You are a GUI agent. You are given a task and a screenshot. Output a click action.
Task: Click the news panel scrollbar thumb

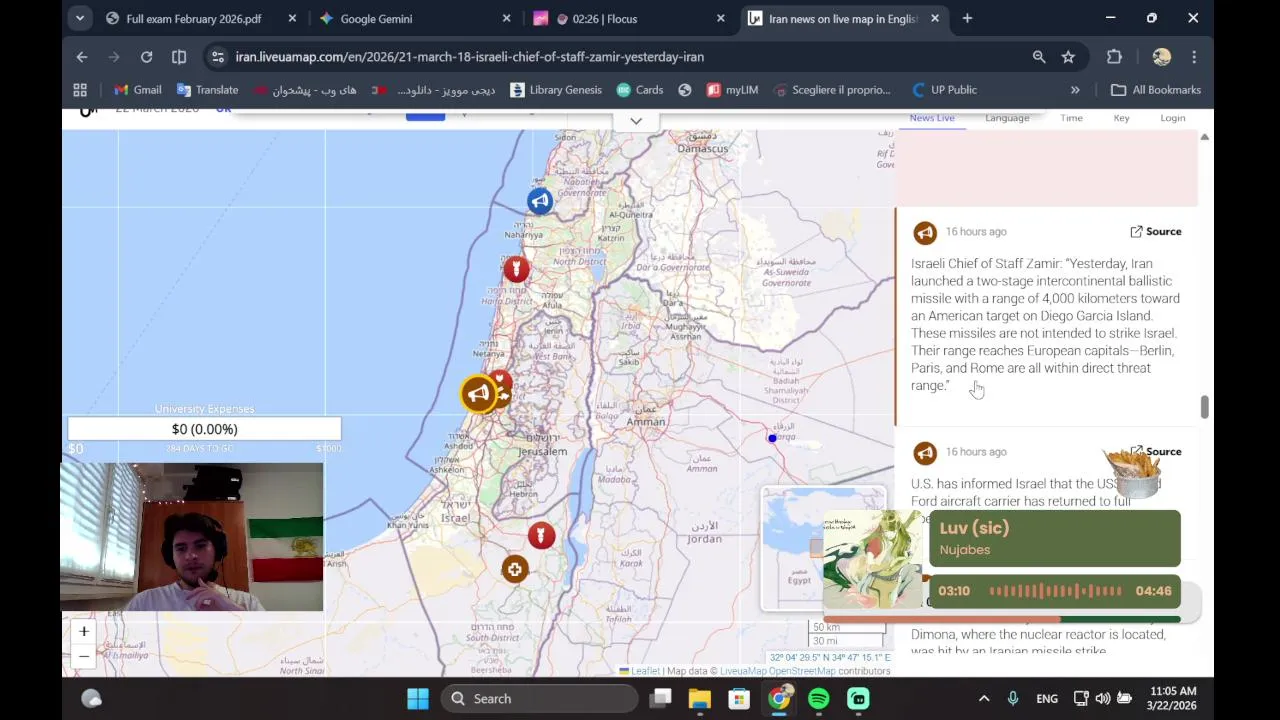pyautogui.click(x=1204, y=407)
